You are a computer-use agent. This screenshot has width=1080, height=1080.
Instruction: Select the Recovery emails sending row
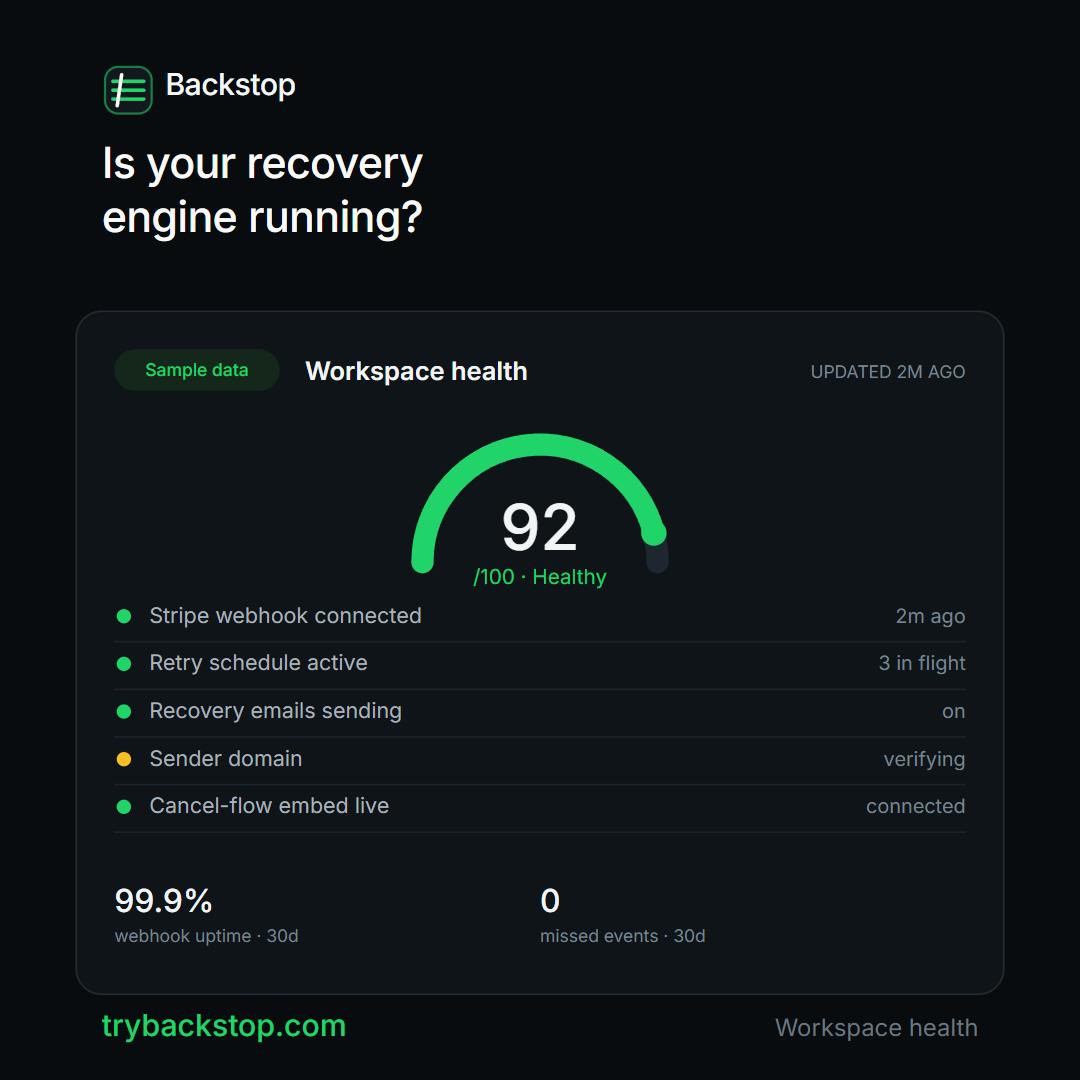540,711
